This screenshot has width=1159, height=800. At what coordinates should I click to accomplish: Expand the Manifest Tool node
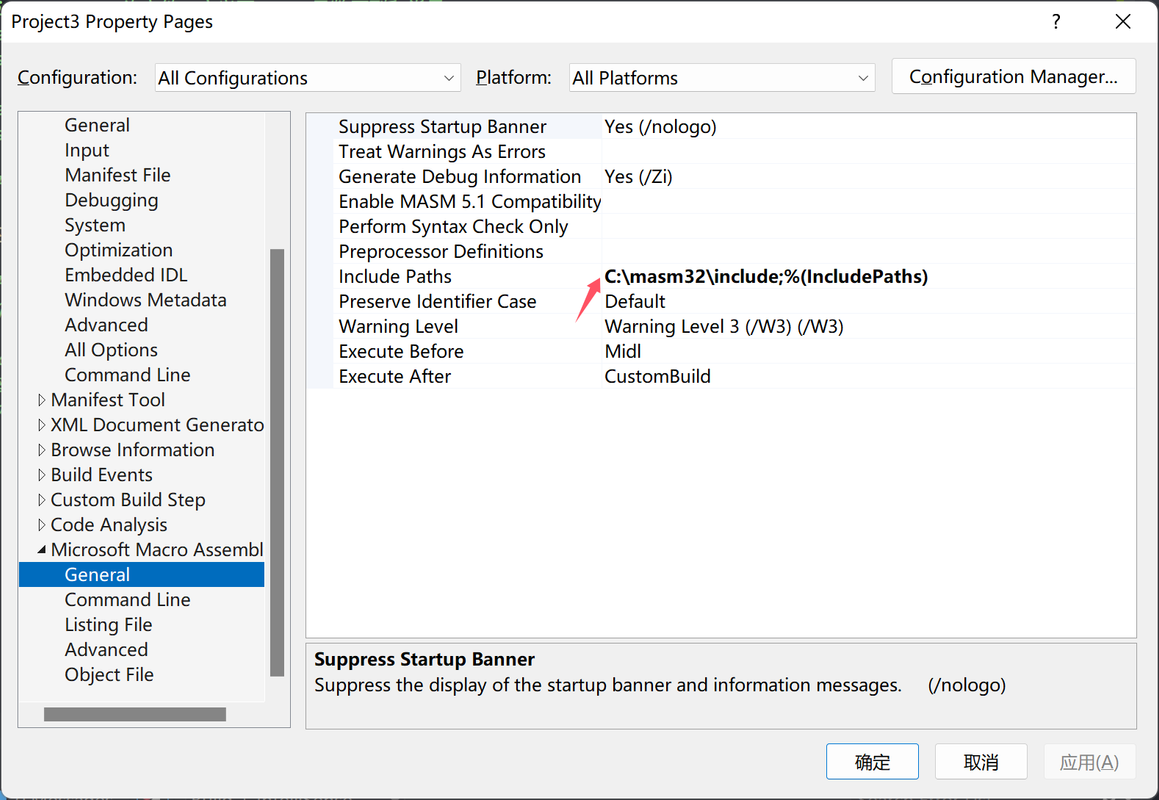[41, 400]
